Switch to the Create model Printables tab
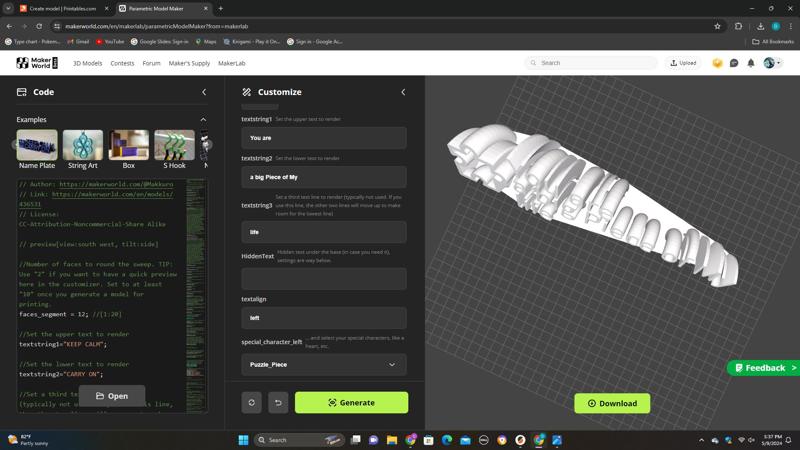The width and height of the screenshot is (800, 450). [x=63, y=9]
